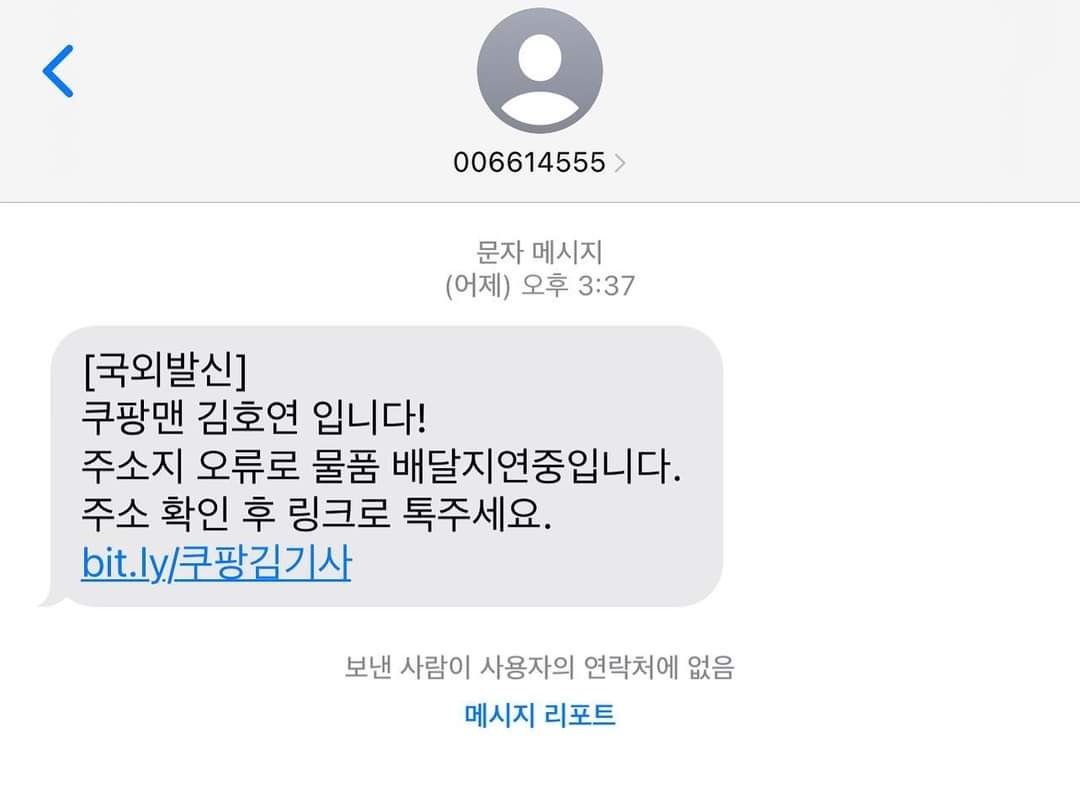This screenshot has height=803, width=1080.
Task: Tap the message bubble tail corner
Action: [x=52, y=598]
